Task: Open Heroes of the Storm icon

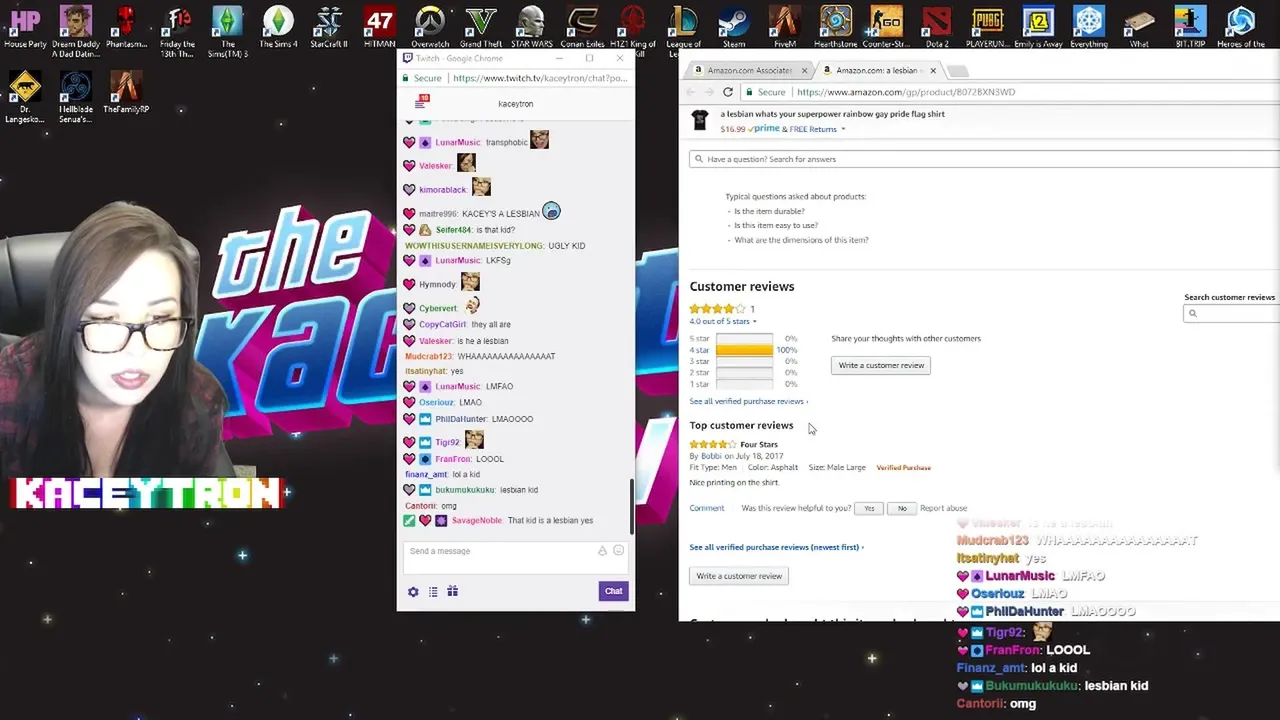Action: [x=1241, y=27]
